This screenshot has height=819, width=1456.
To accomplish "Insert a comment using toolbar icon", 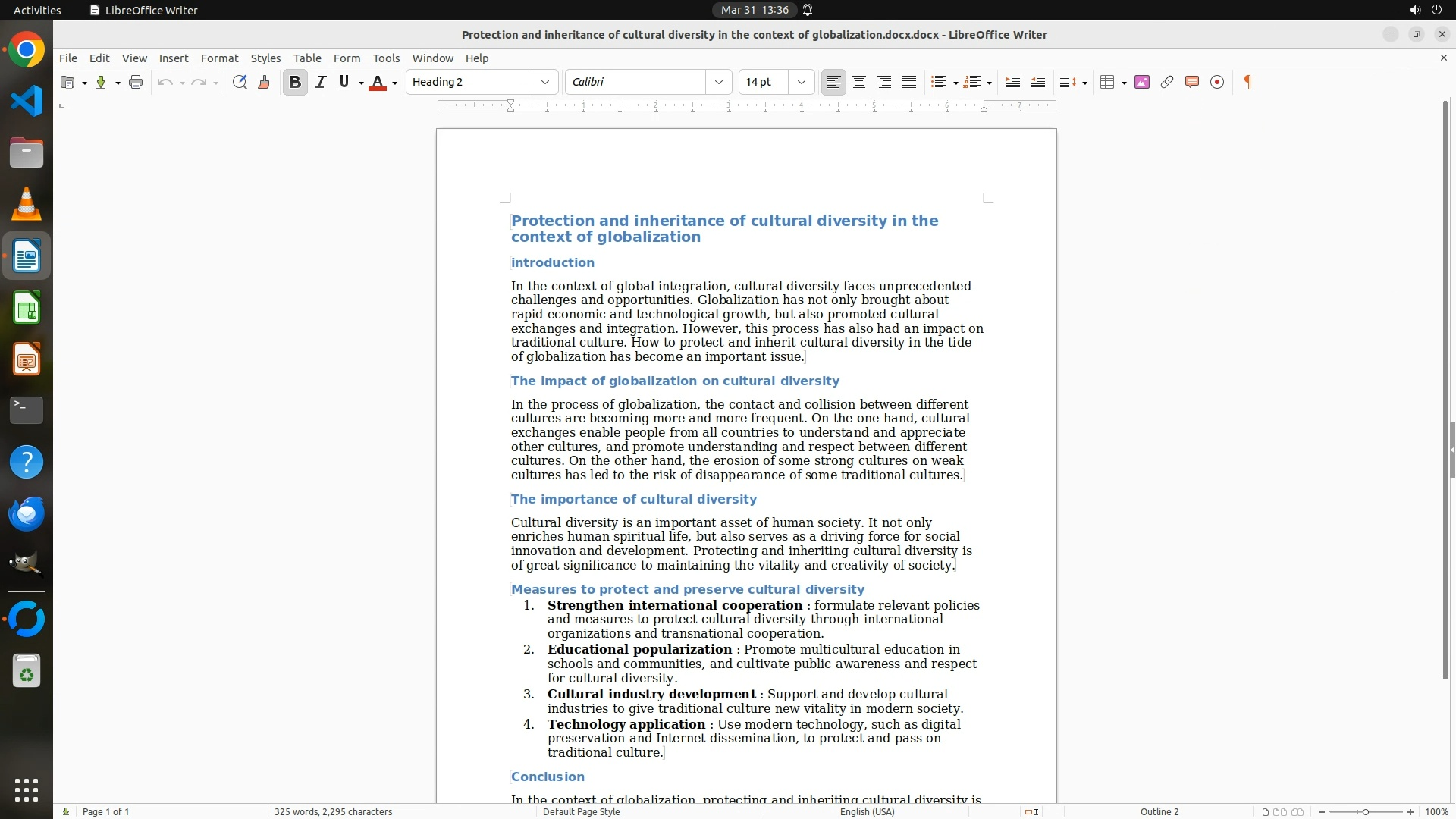I will click(1192, 82).
